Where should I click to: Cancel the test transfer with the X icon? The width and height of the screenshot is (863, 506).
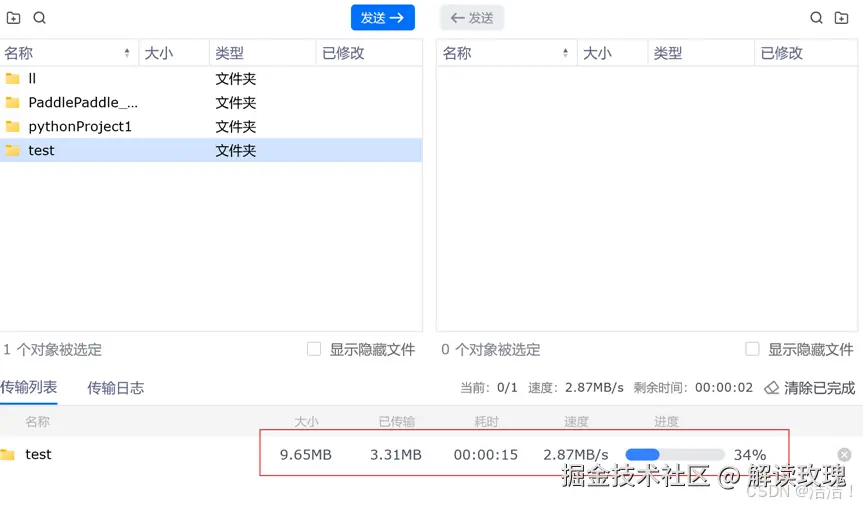[844, 454]
